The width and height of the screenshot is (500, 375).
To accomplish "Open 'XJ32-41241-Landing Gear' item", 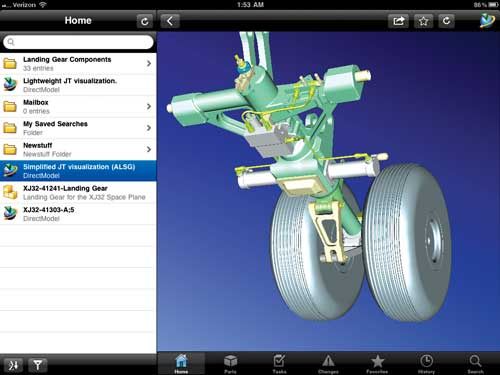I will 78,192.
